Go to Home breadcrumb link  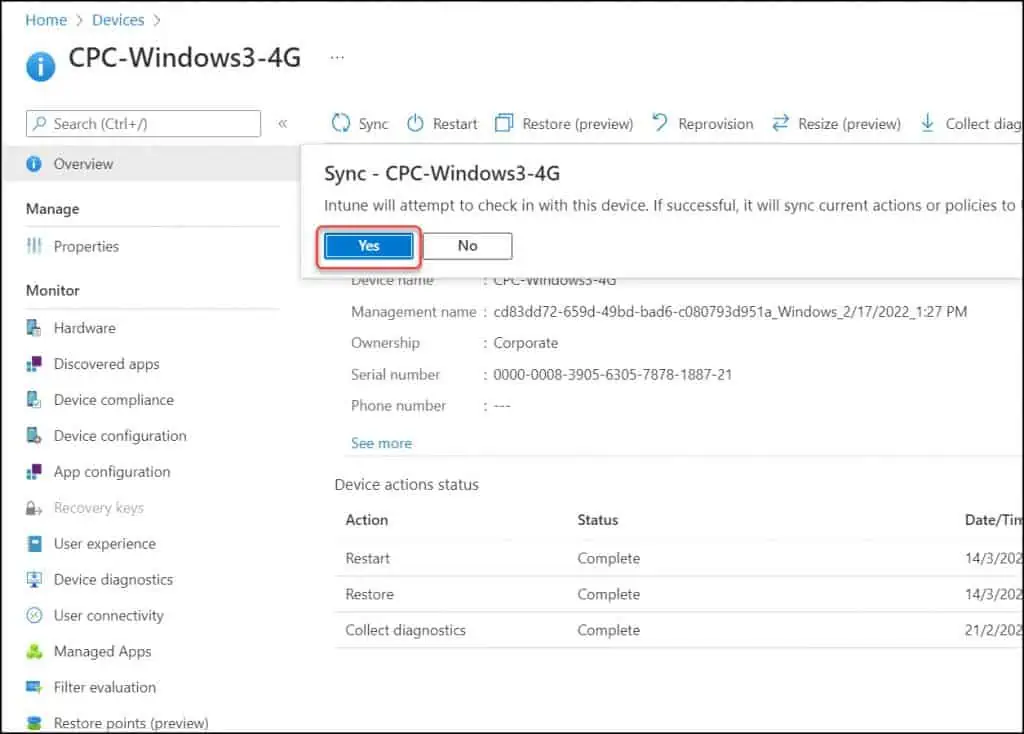click(46, 20)
